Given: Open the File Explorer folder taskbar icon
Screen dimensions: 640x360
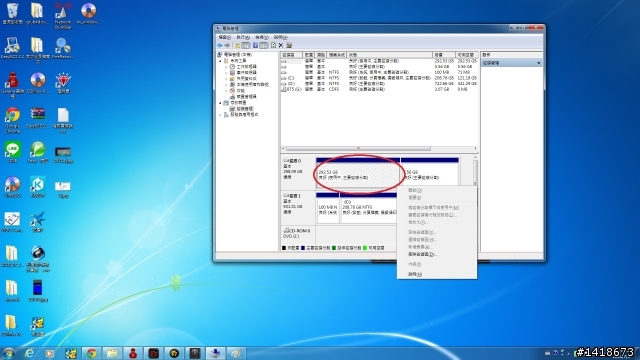Looking at the screenshot, I should coord(112,353).
